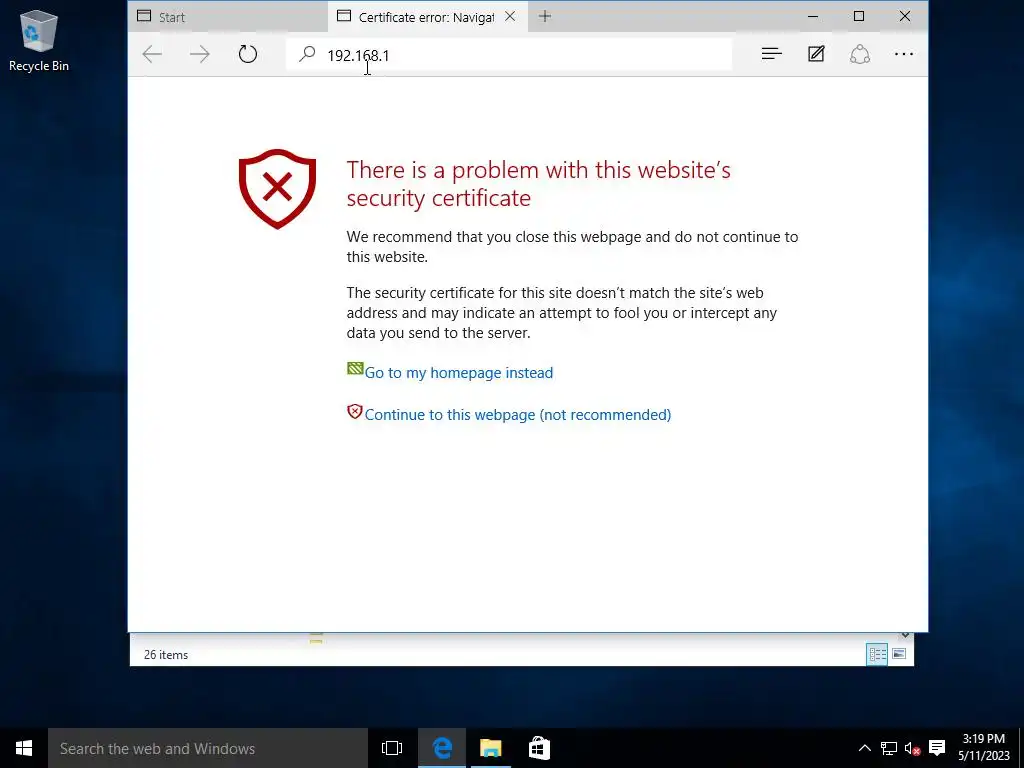Open Task View from the taskbar
This screenshot has width=1024, height=768.
(392, 748)
